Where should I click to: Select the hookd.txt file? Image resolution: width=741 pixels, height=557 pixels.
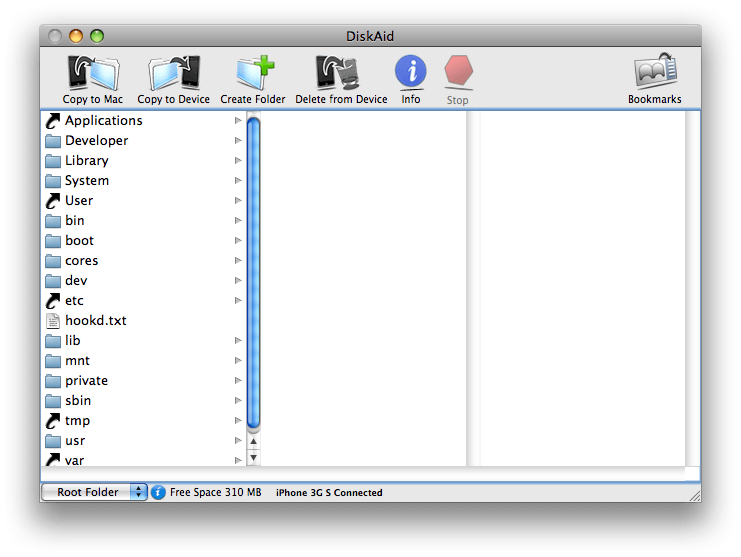click(x=95, y=320)
